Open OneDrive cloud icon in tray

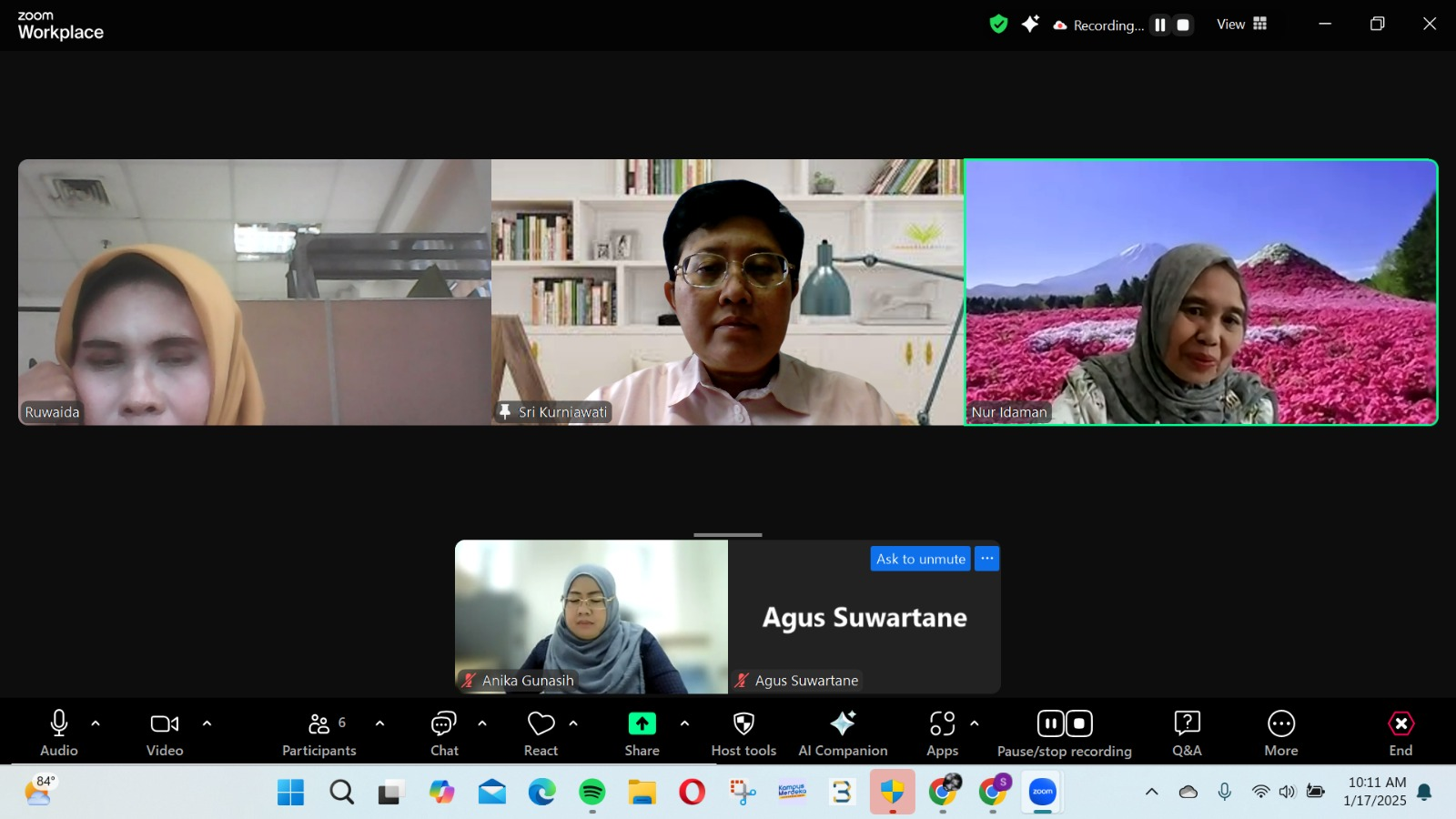click(1188, 792)
